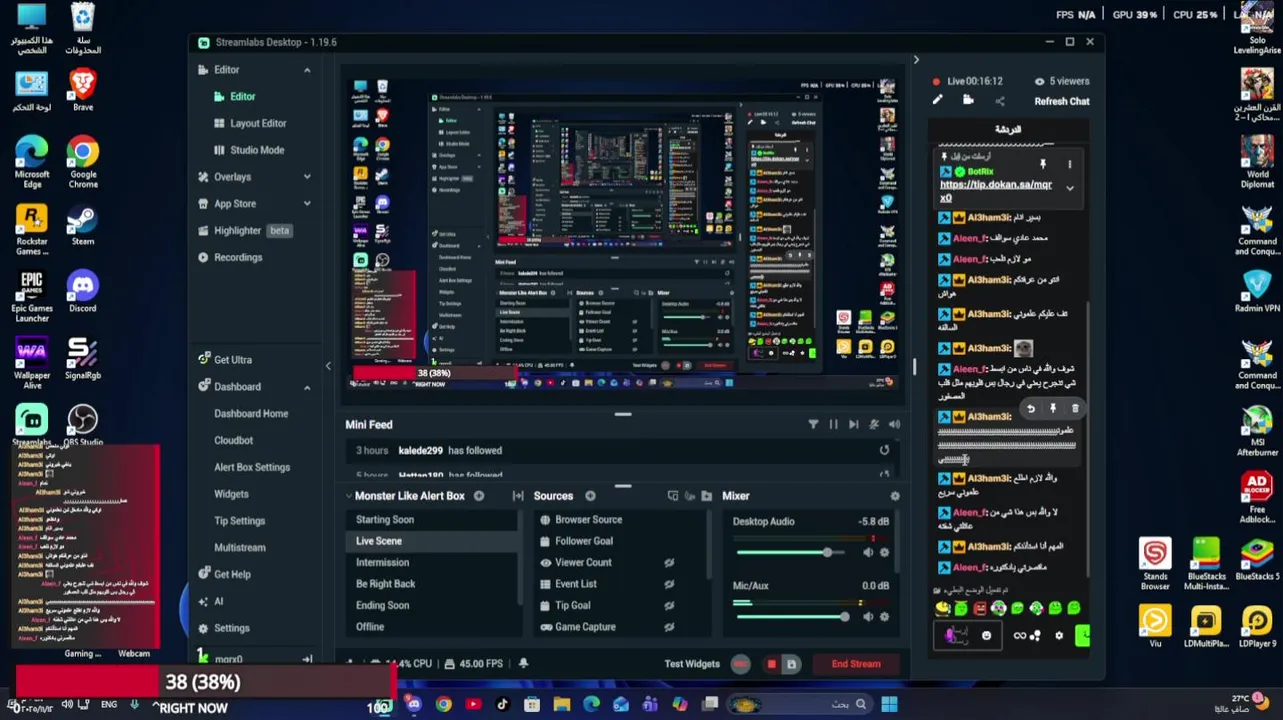Switch to the Intermission scene
1283x720 pixels.
[382, 563]
